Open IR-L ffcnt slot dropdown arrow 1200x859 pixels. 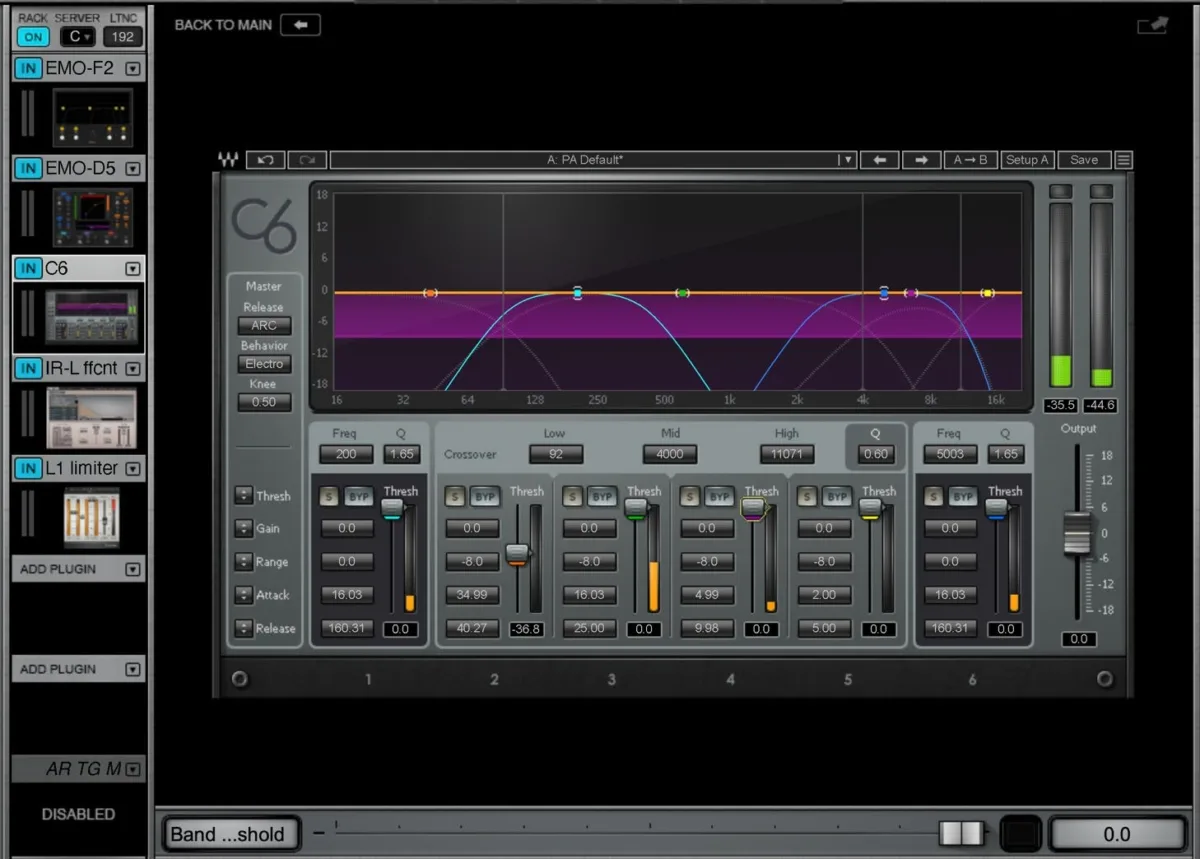(132, 369)
